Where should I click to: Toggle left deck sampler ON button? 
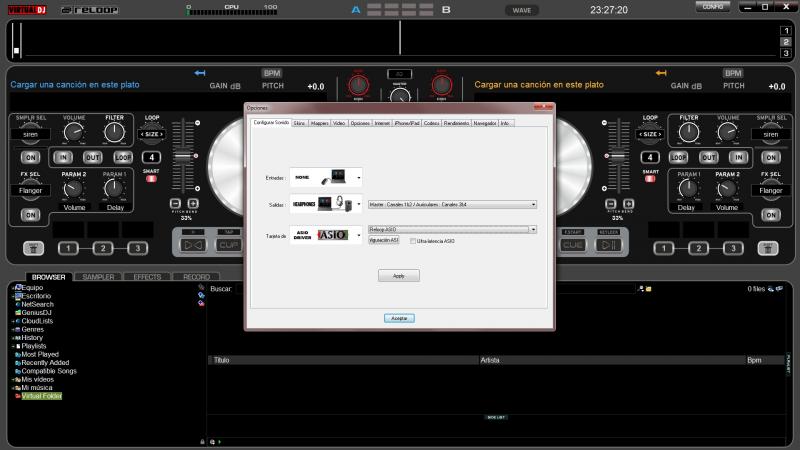click(x=31, y=157)
